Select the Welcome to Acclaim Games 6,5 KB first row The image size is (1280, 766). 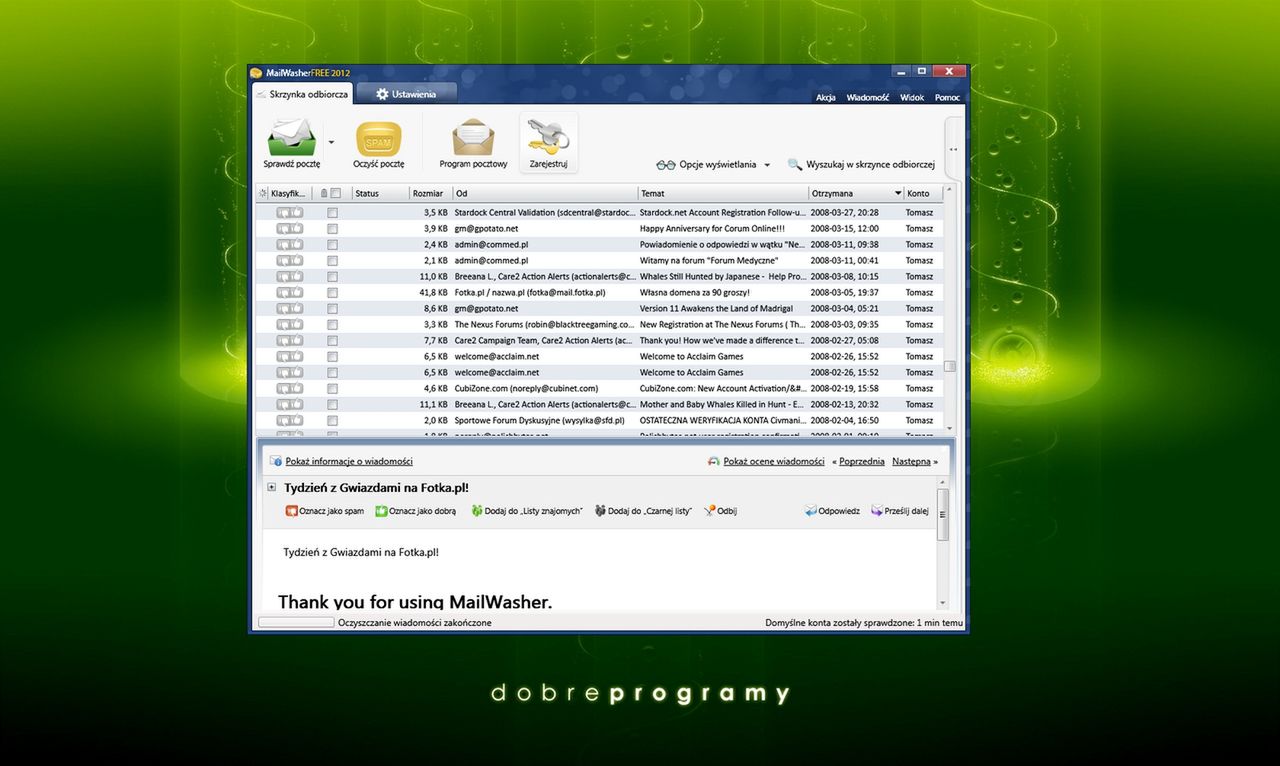(599, 357)
